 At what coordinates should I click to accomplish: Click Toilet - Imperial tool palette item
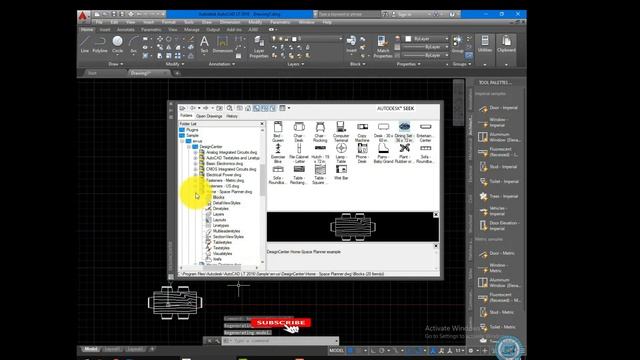click(499, 182)
